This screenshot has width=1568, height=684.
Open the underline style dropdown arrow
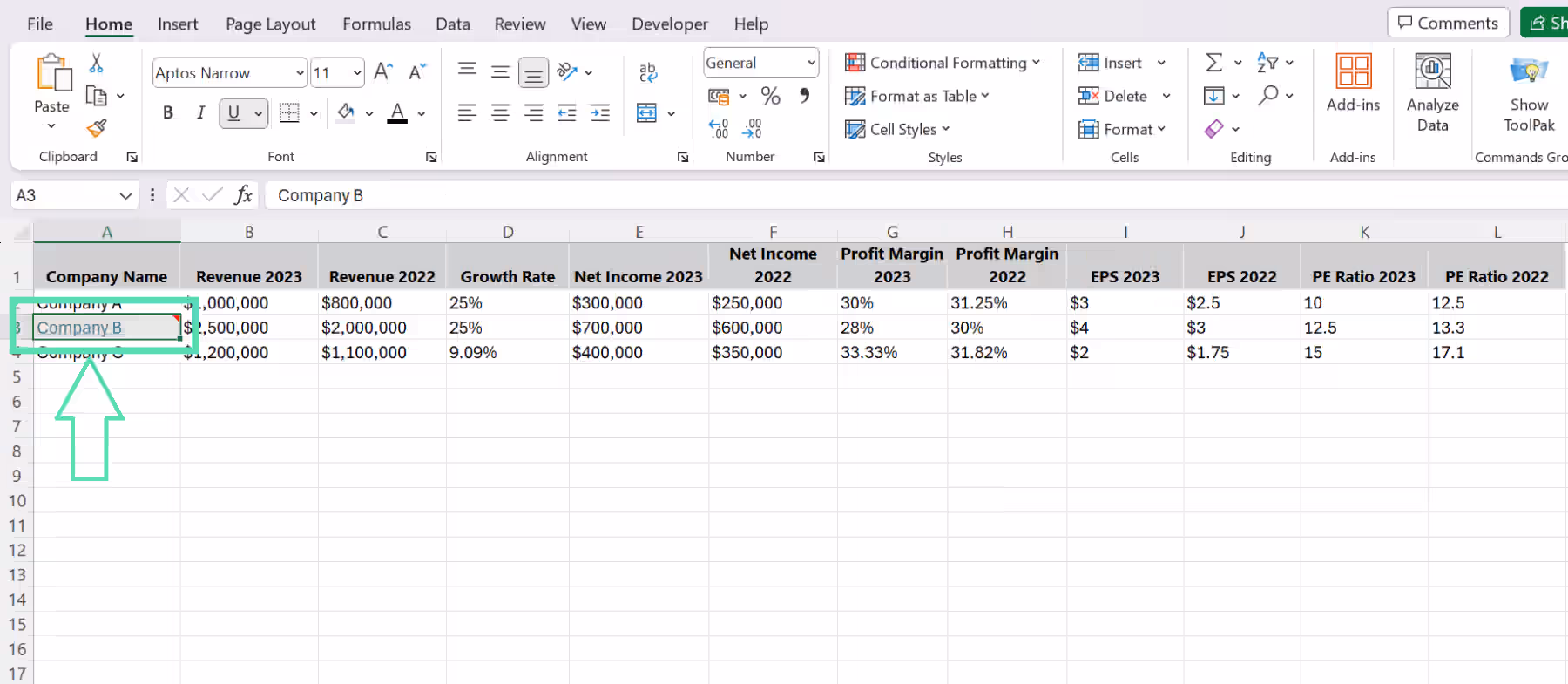click(258, 113)
